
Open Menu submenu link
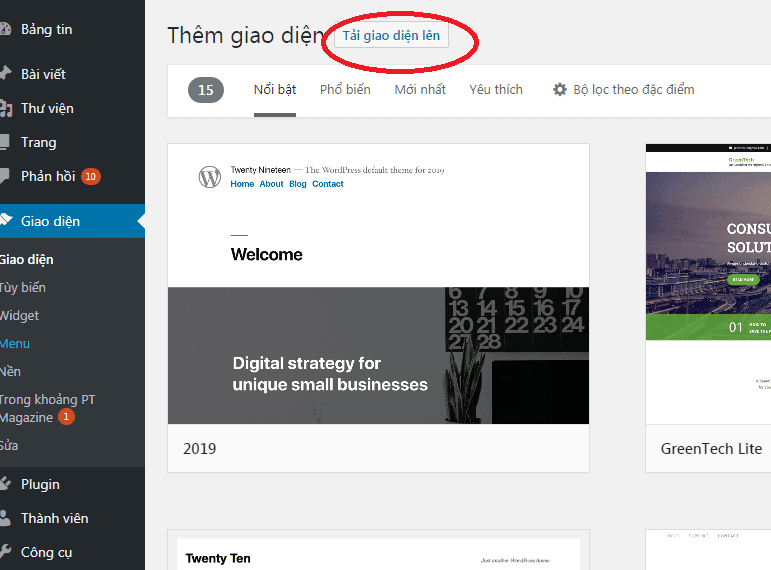coord(15,344)
